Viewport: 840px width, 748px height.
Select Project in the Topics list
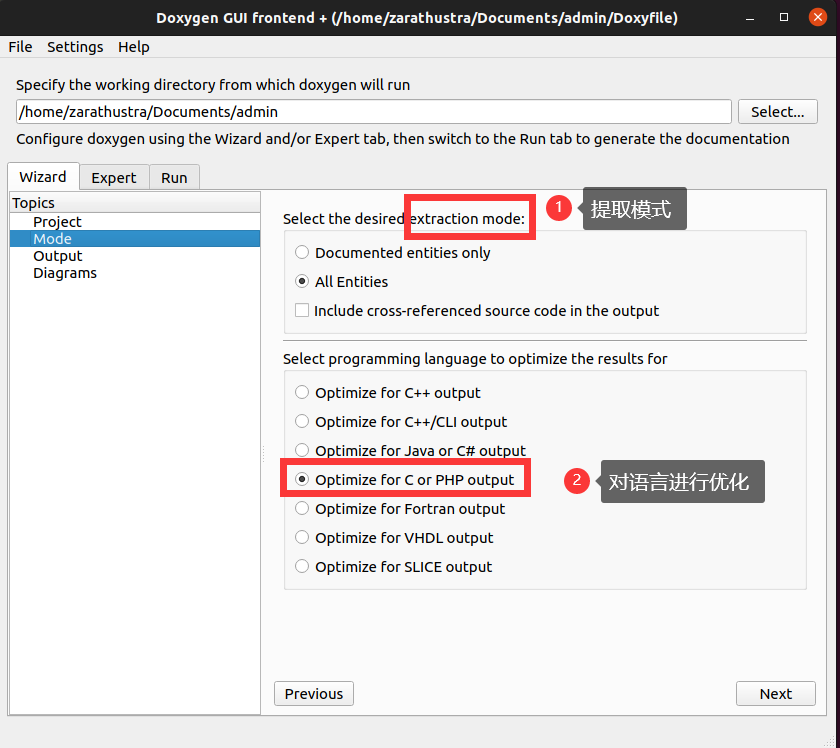[134, 222]
